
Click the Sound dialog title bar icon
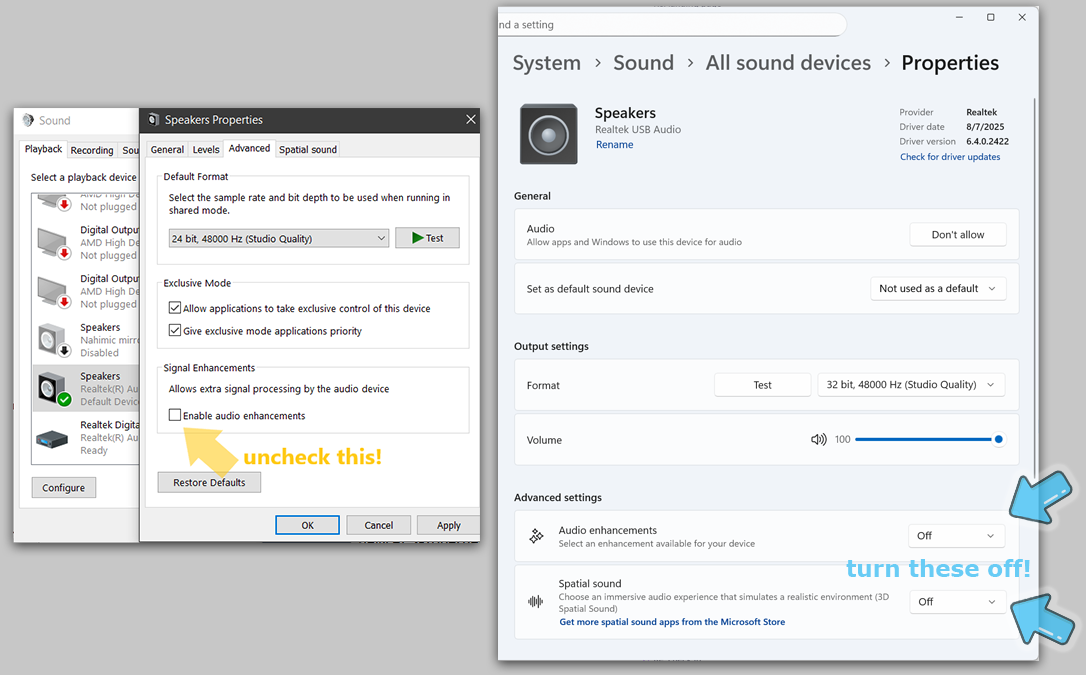[x=28, y=120]
